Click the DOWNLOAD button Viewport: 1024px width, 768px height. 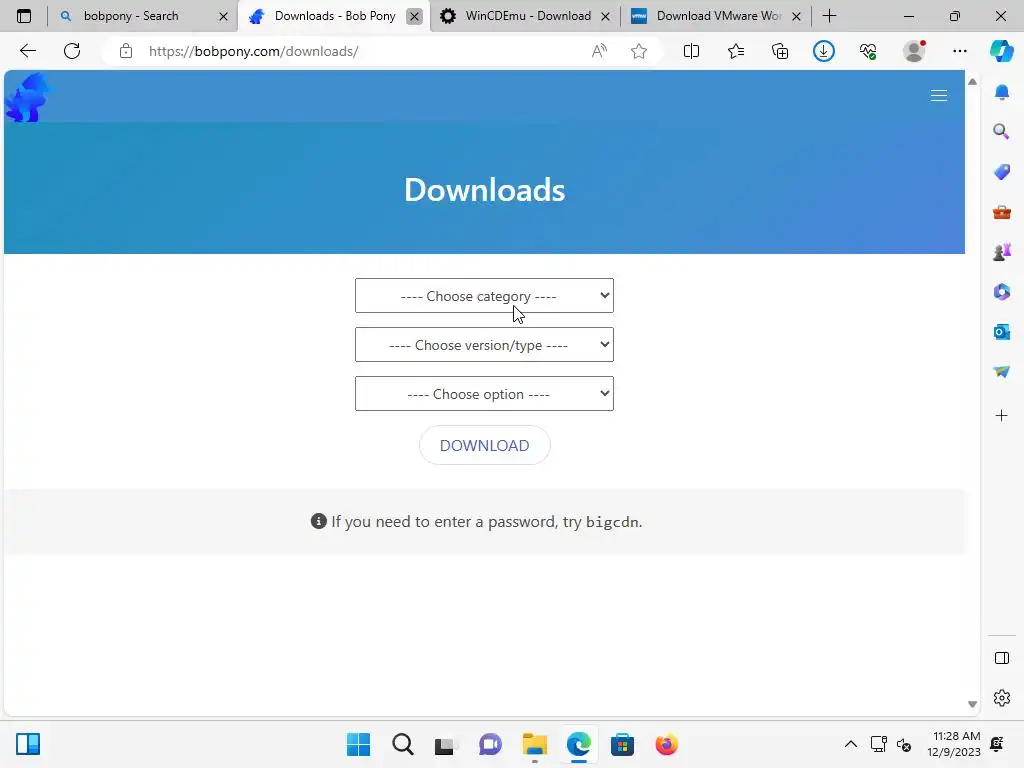click(x=485, y=445)
